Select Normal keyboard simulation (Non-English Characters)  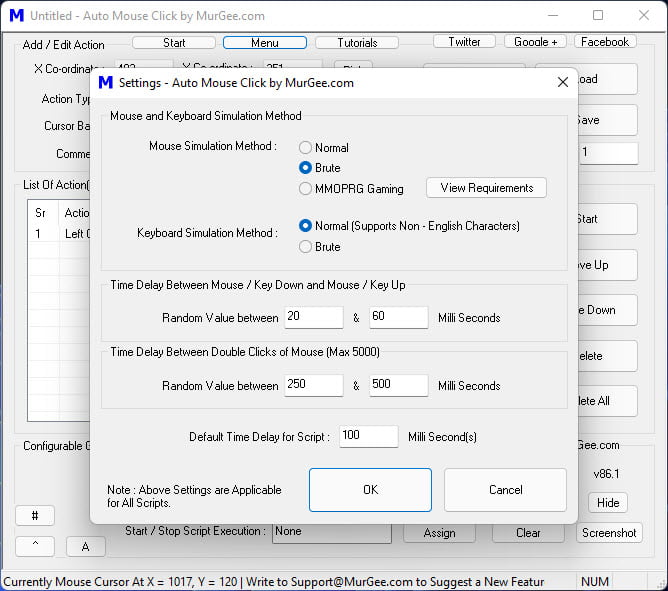[409, 226]
